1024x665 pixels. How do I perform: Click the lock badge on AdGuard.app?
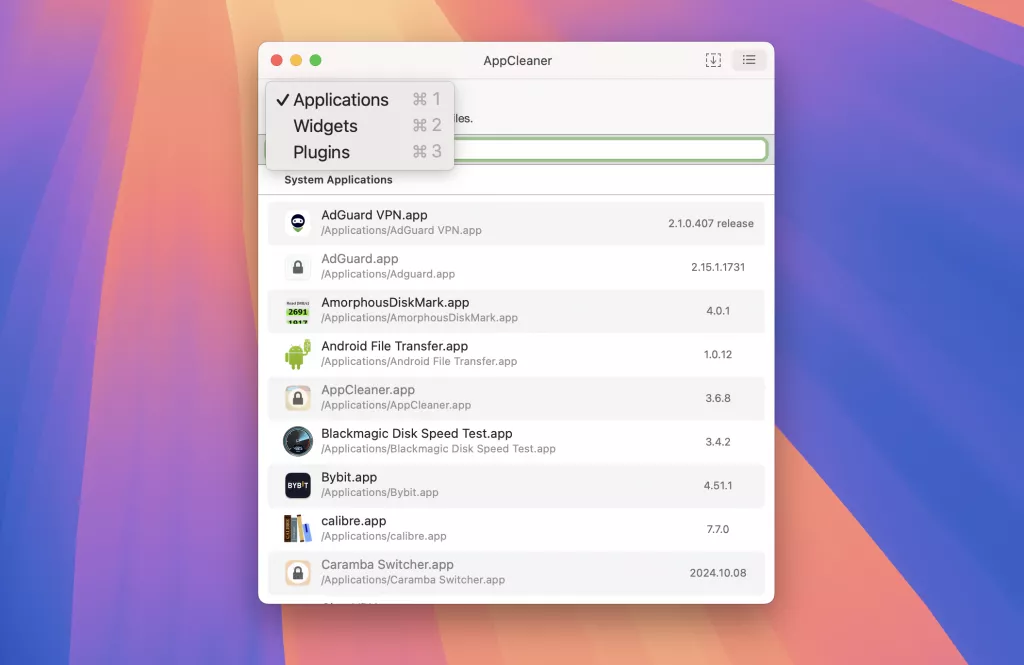point(297,265)
